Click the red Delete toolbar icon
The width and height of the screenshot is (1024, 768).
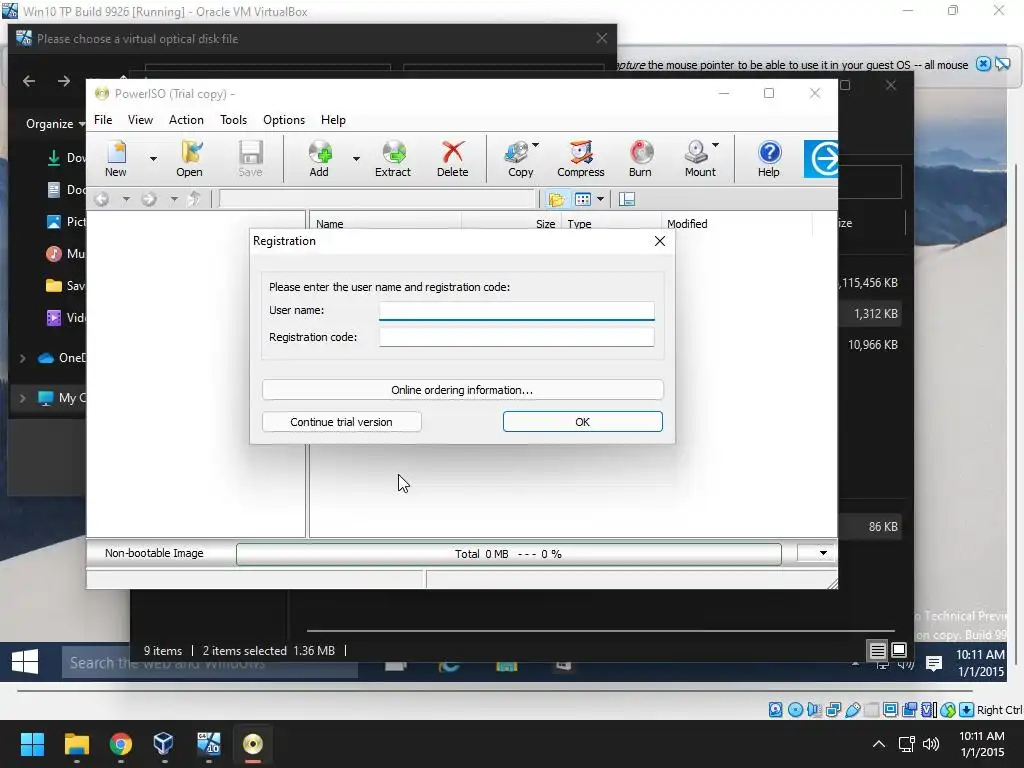point(453,159)
